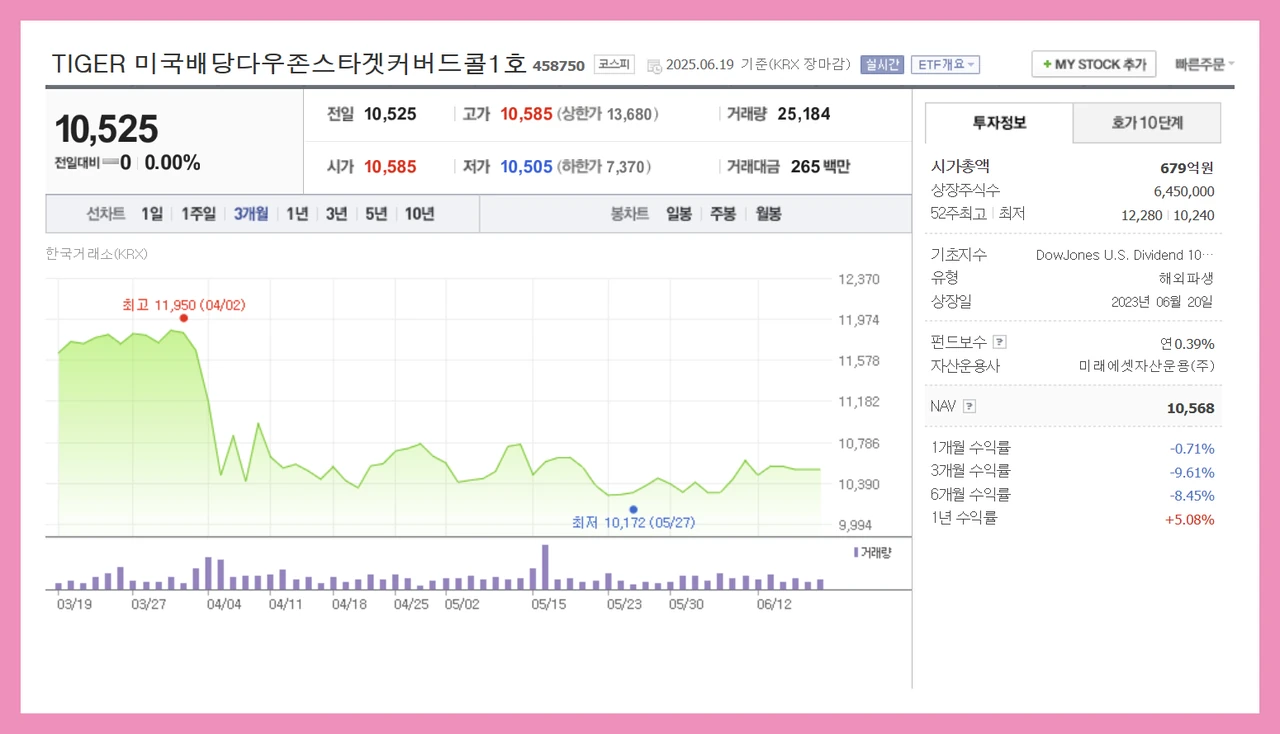Click the red 최고 11,950 marker on chart
This screenshot has width=1280, height=734.
tap(183, 318)
